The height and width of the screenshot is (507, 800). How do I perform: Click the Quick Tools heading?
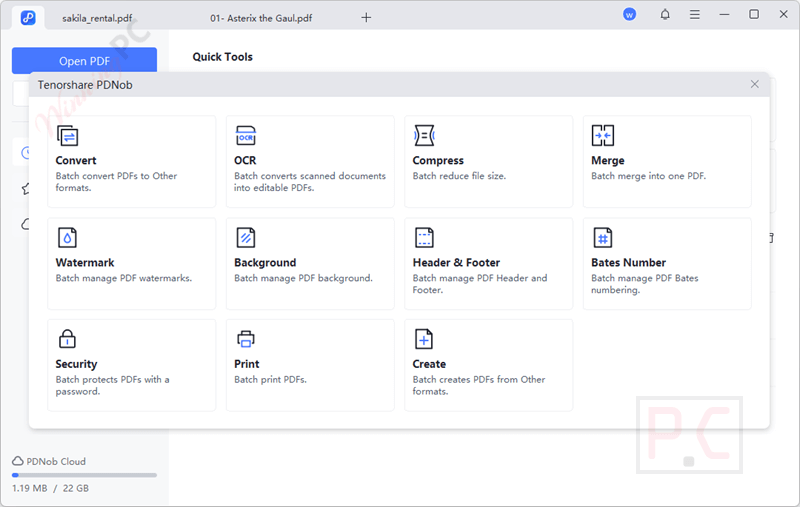[x=222, y=57]
